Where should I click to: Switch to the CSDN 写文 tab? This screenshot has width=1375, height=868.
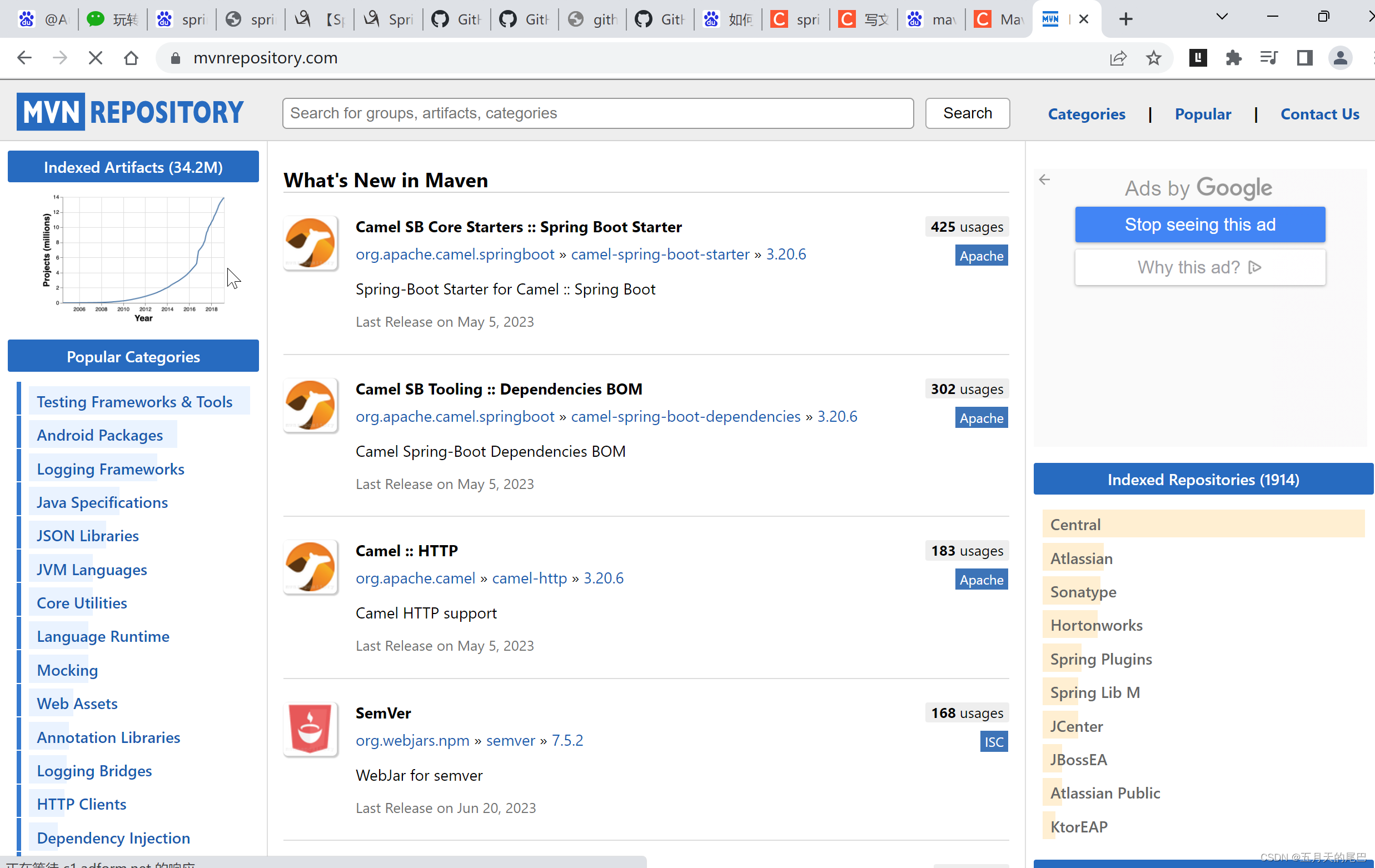(863, 19)
